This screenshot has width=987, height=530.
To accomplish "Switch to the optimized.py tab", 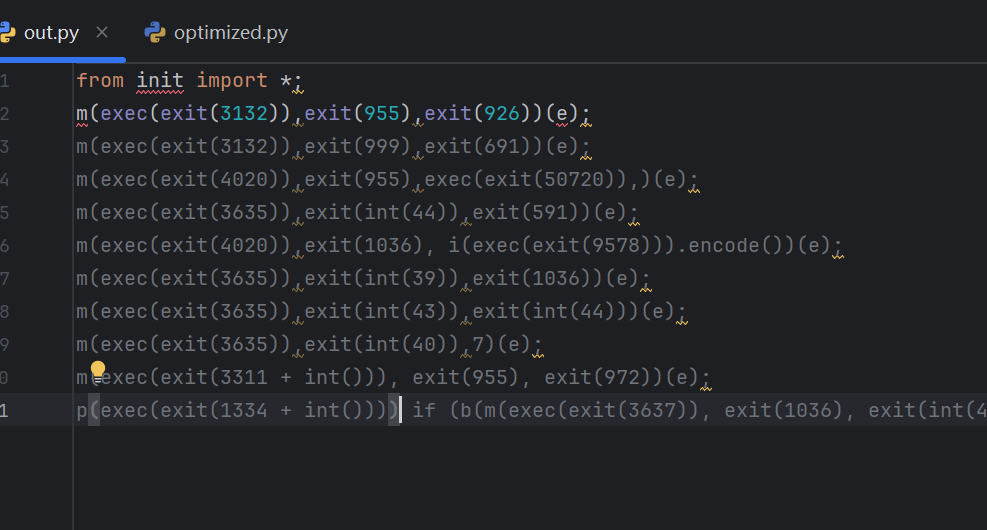I will click(230, 33).
